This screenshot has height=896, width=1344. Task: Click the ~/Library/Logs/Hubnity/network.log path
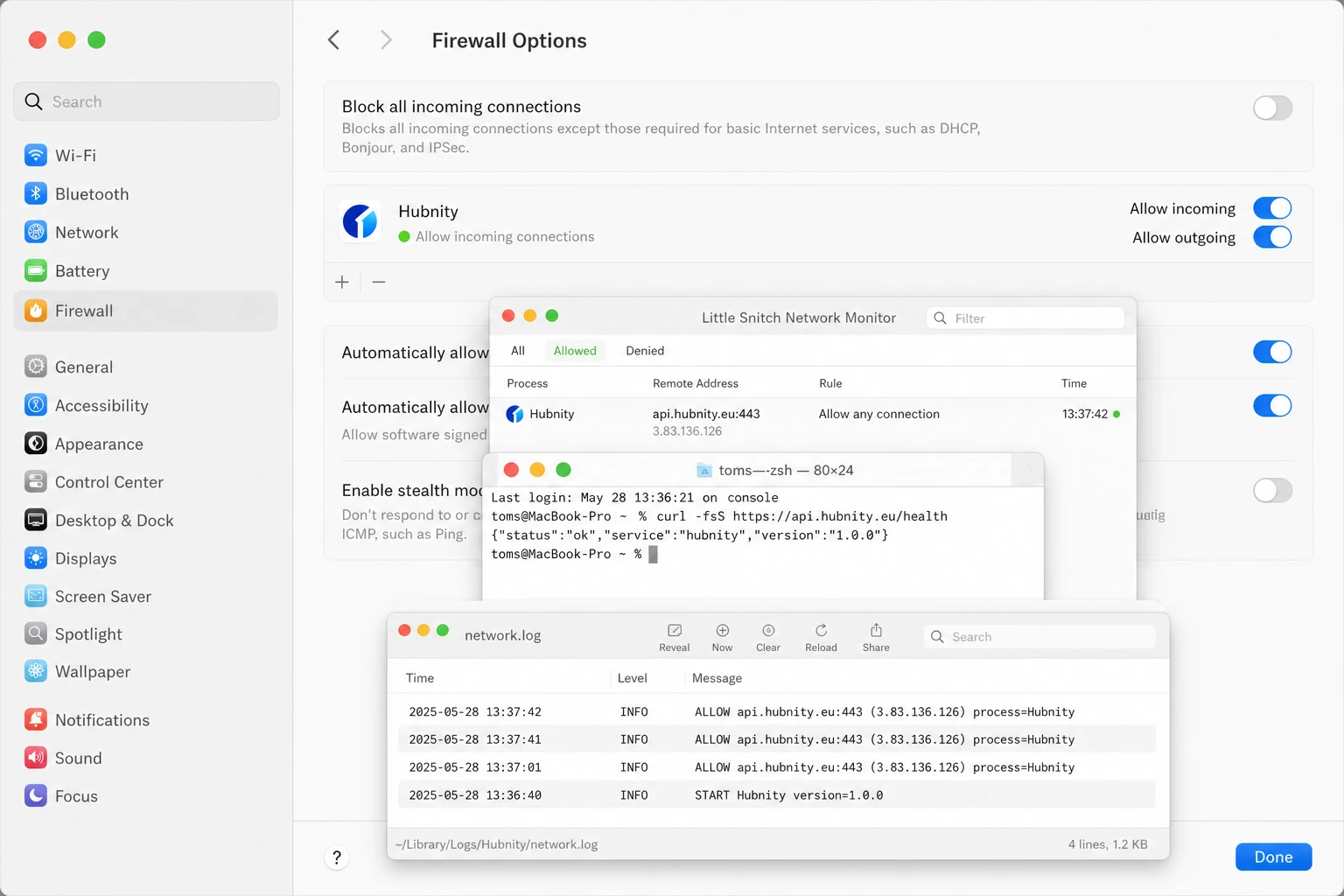click(x=496, y=844)
